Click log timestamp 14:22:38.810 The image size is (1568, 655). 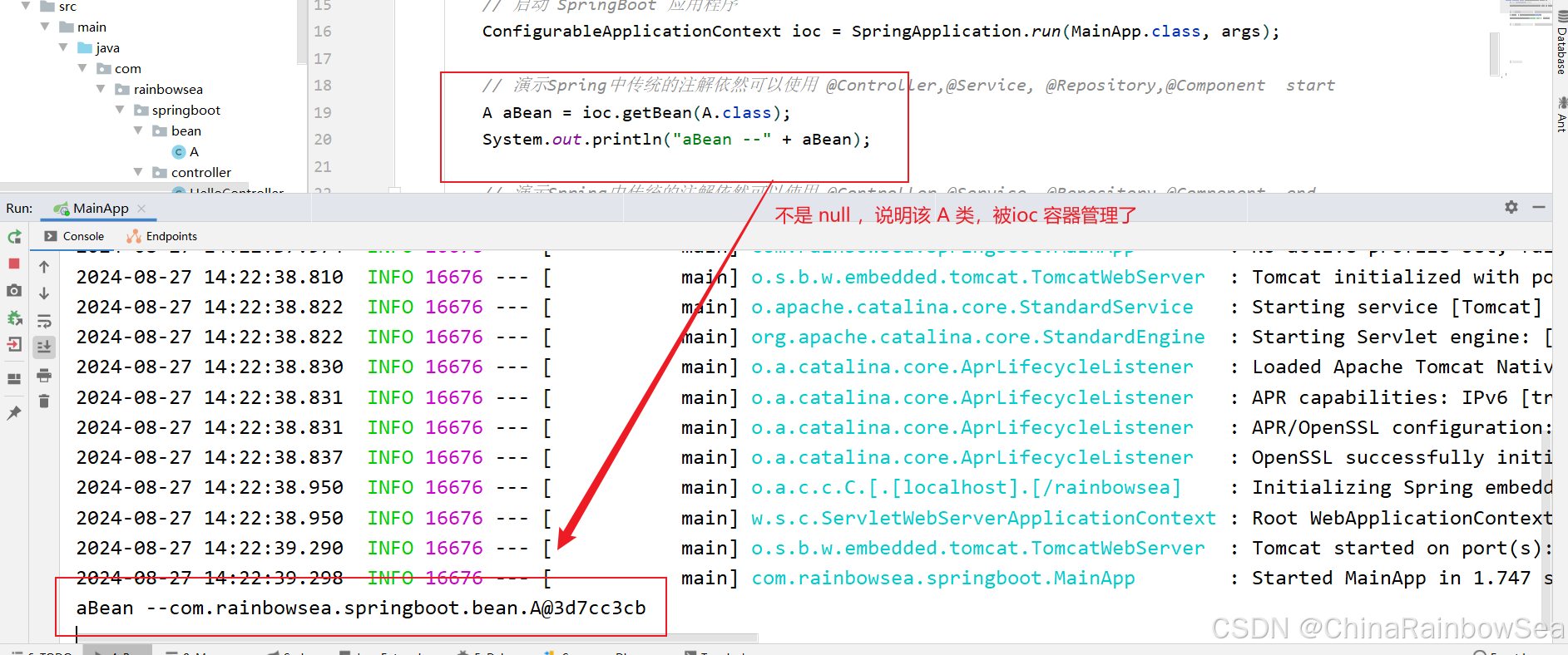point(274,277)
